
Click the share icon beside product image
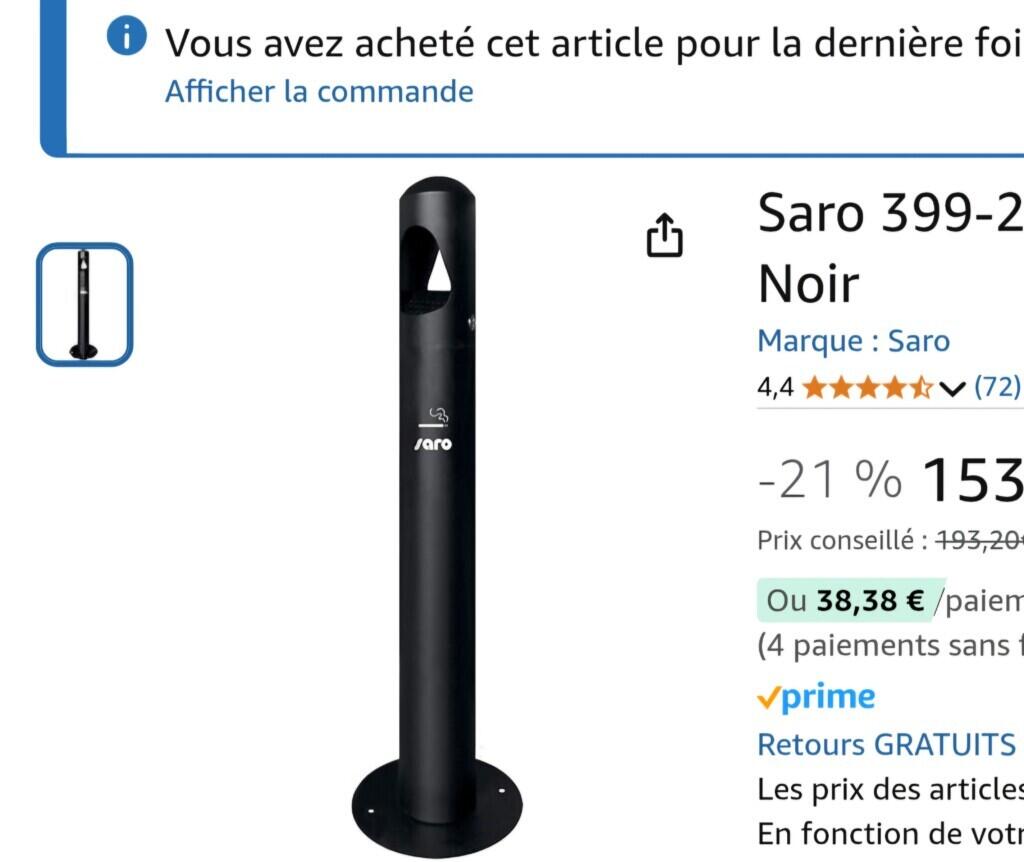tap(665, 235)
